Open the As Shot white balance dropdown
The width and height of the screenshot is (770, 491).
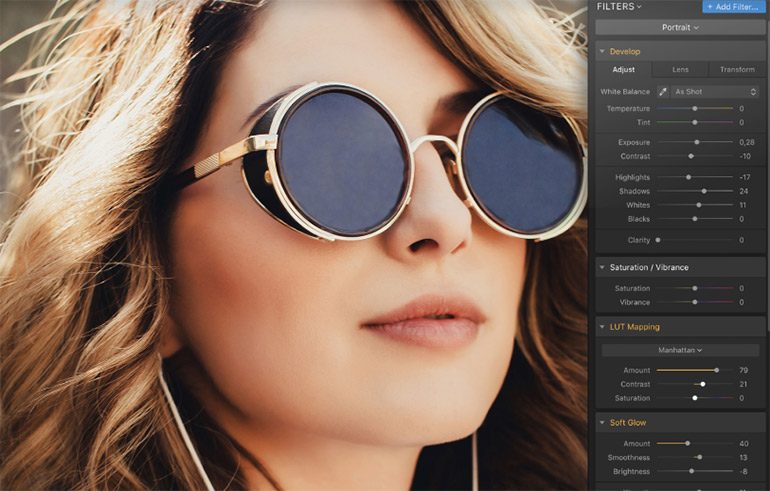[715, 92]
